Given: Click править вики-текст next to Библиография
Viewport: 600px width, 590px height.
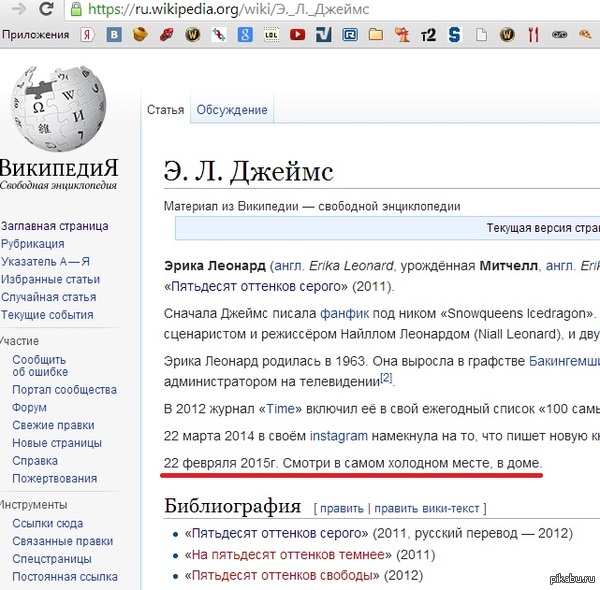Looking at the screenshot, I should pyautogui.click(x=427, y=508).
